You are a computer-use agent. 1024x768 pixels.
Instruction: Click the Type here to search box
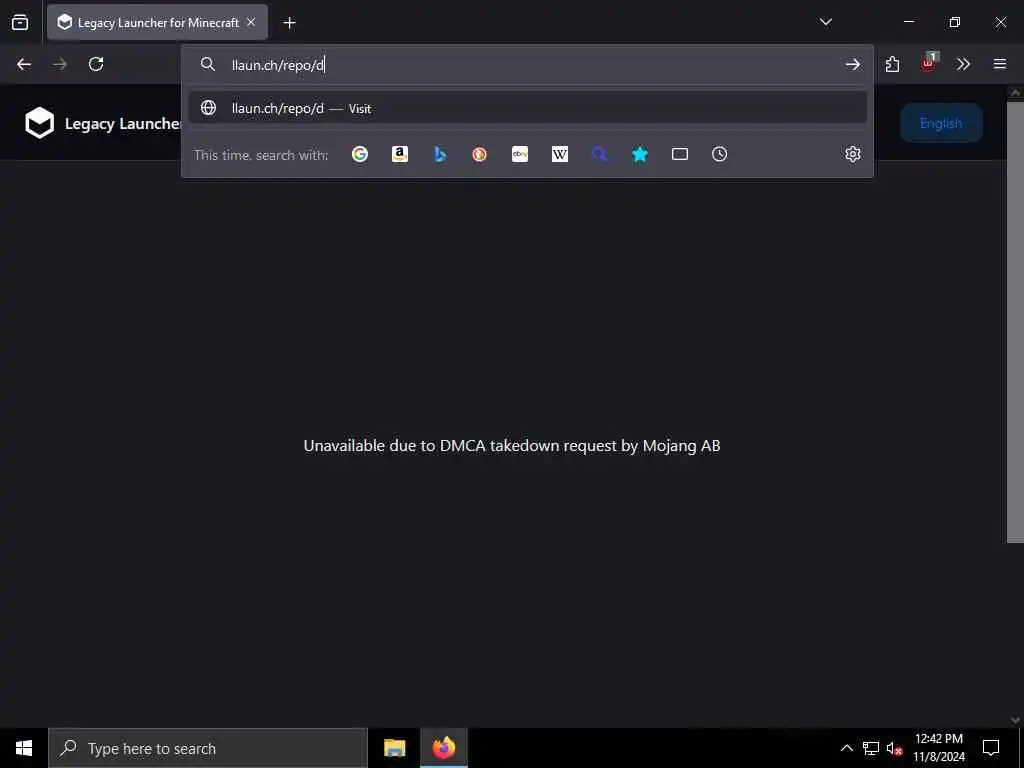208,748
